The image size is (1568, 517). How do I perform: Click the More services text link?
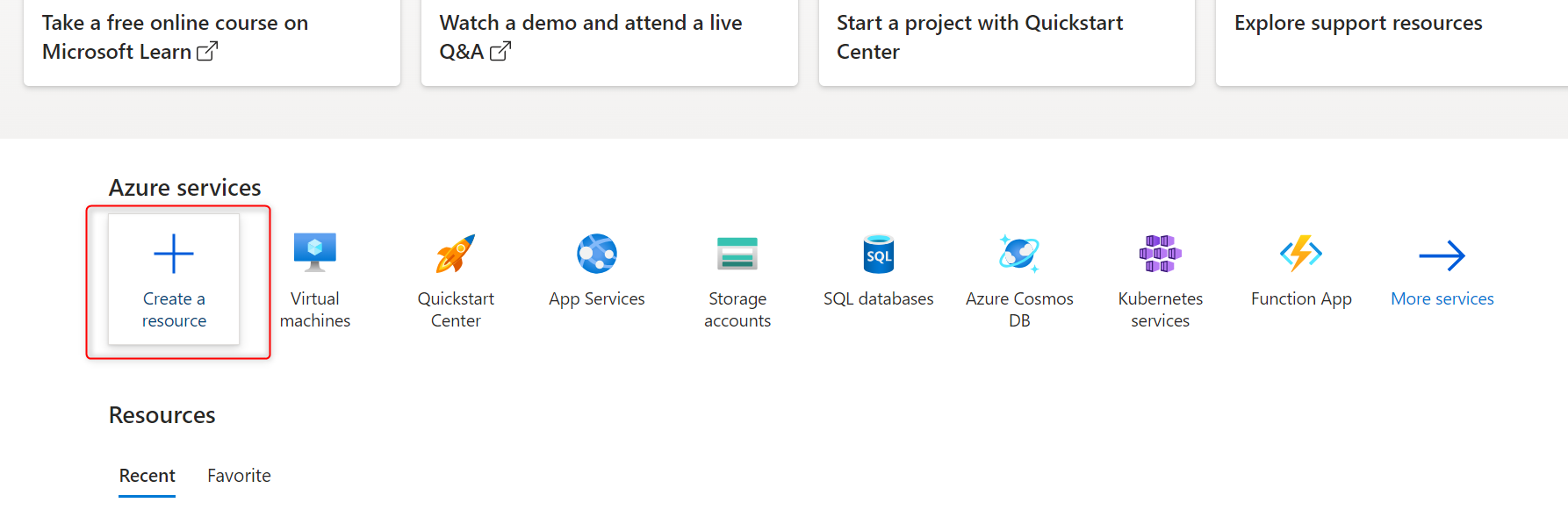(x=1442, y=299)
